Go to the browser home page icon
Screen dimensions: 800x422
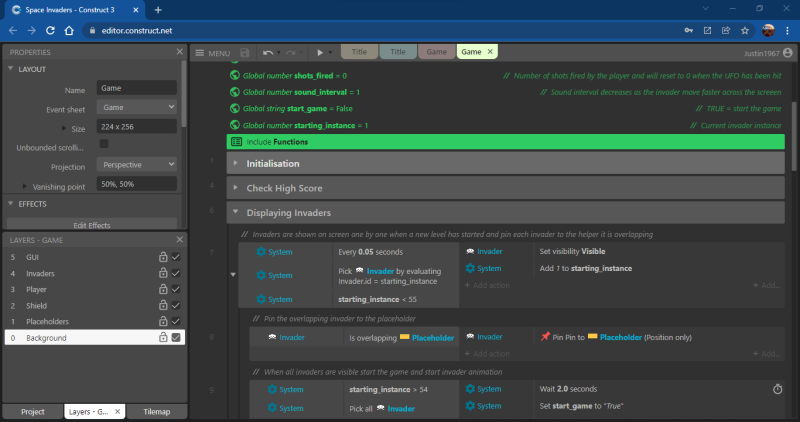(69, 31)
